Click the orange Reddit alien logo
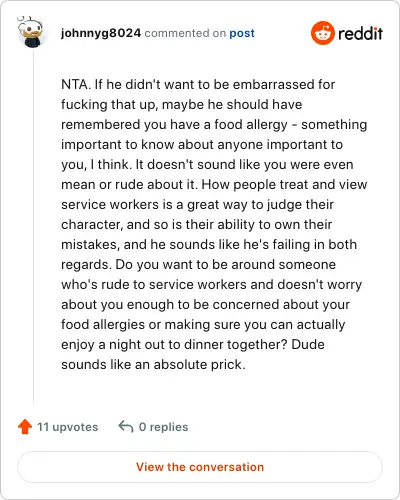 (322, 33)
